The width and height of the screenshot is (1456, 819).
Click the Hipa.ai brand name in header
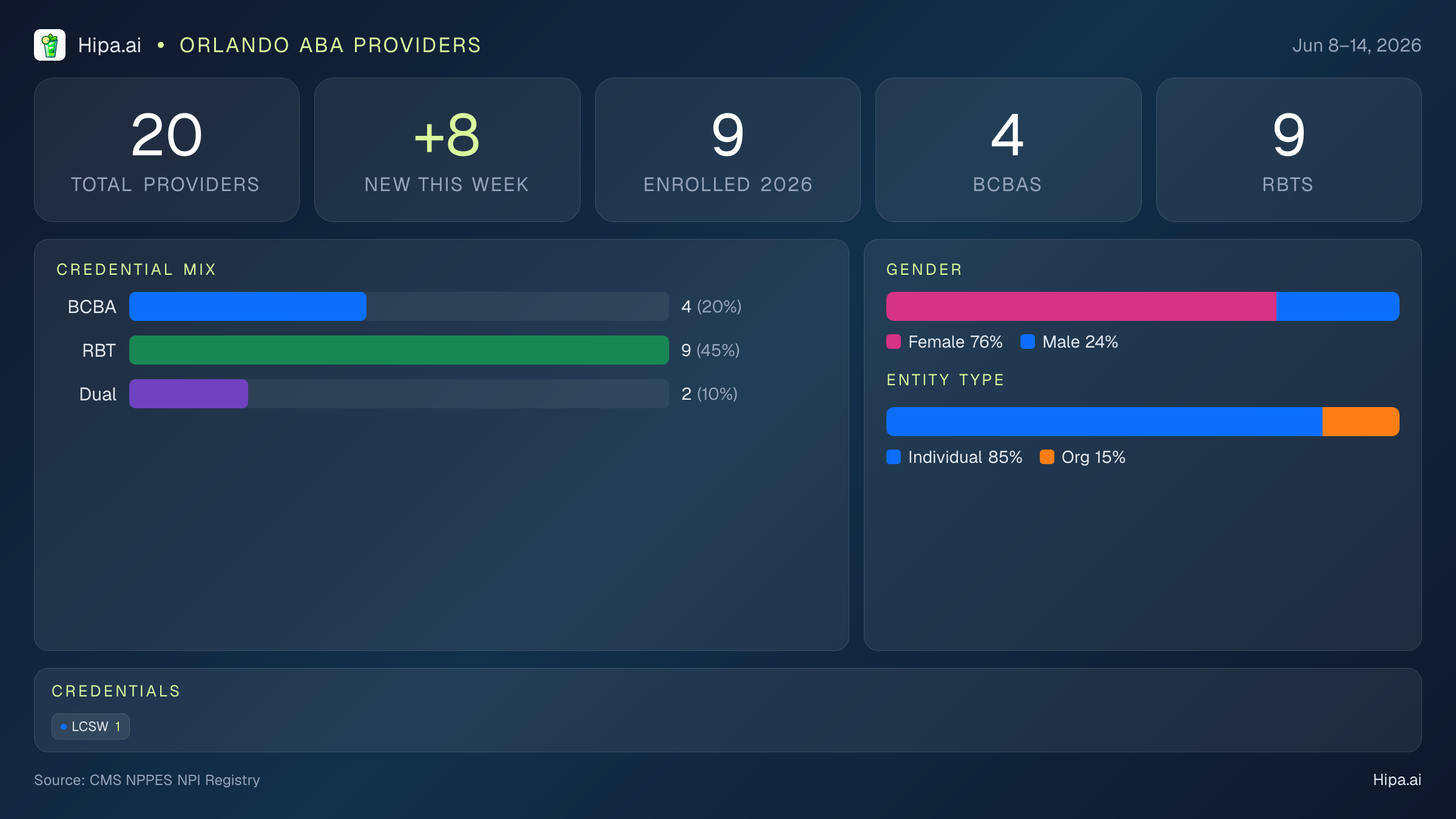(x=109, y=45)
